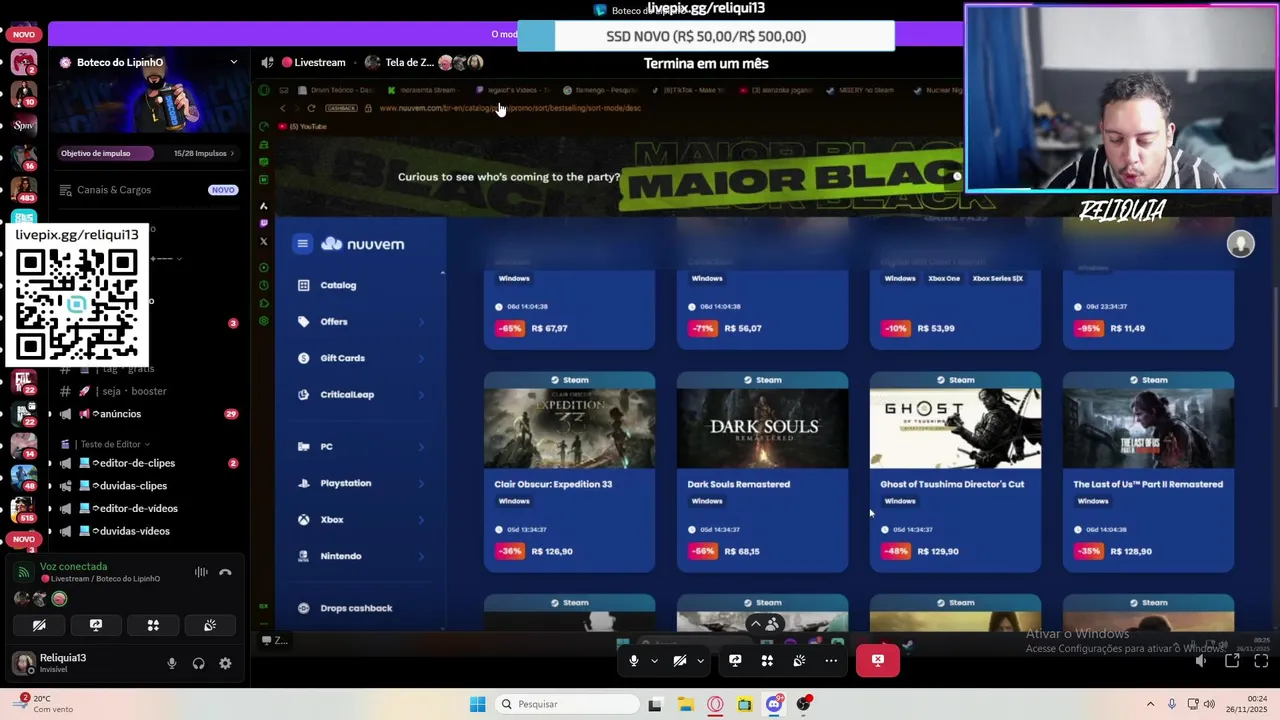Open the Ghost of Tsushima cover image
The height and width of the screenshot is (720, 1280).
(955, 428)
